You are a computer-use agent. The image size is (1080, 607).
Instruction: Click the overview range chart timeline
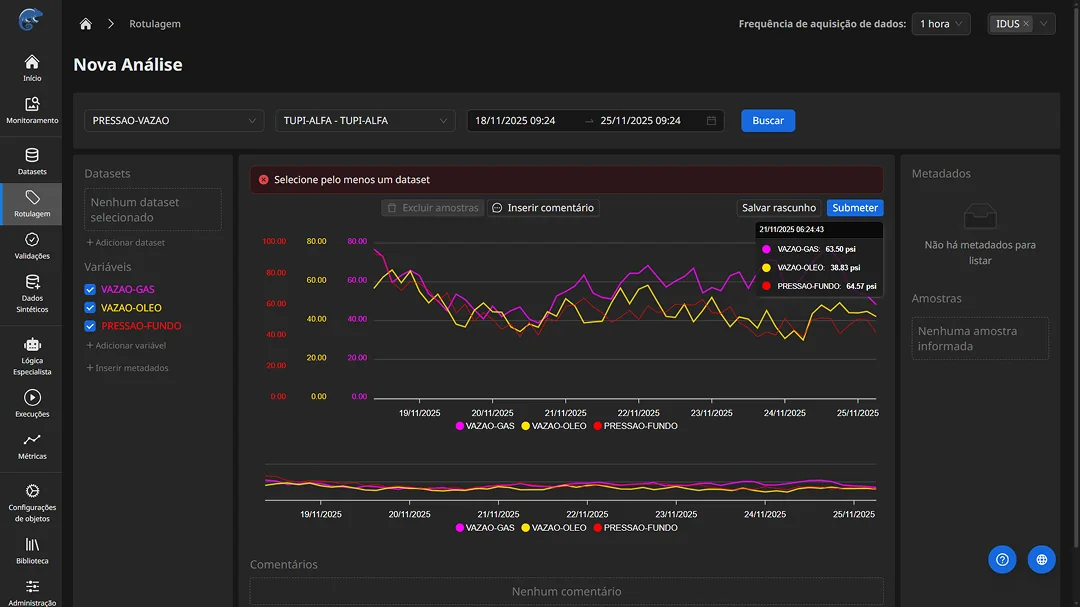(570, 483)
